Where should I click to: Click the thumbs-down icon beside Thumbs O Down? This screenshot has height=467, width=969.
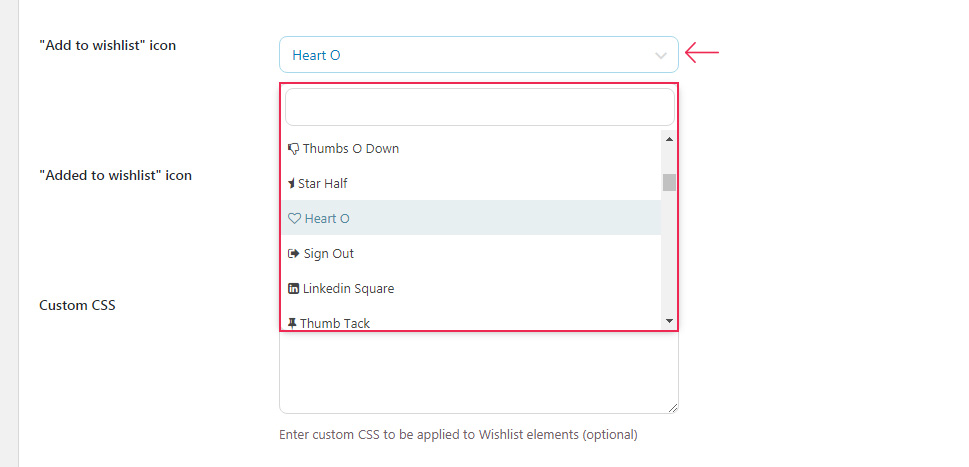tap(294, 149)
